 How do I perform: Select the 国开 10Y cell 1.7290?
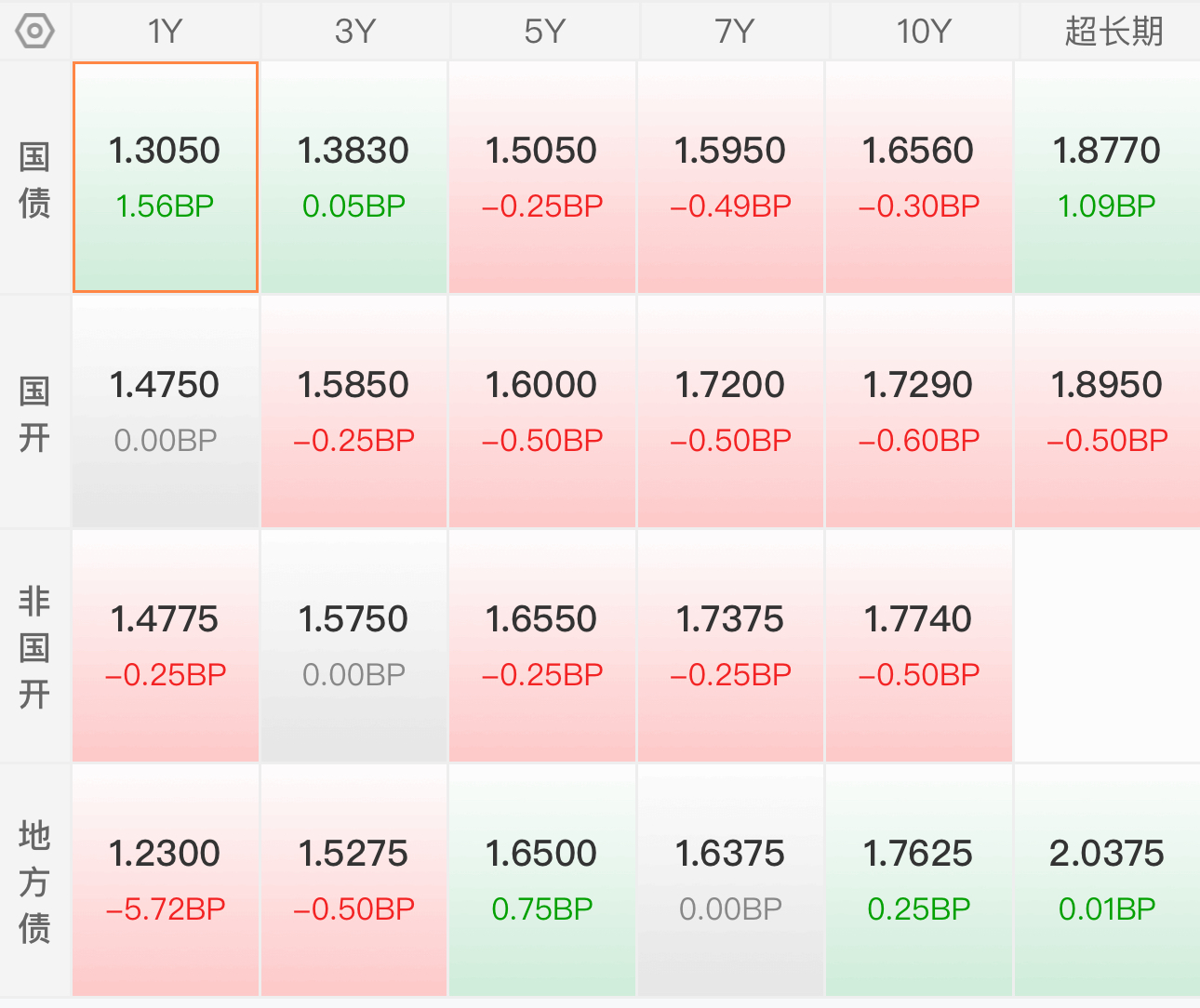918,412
